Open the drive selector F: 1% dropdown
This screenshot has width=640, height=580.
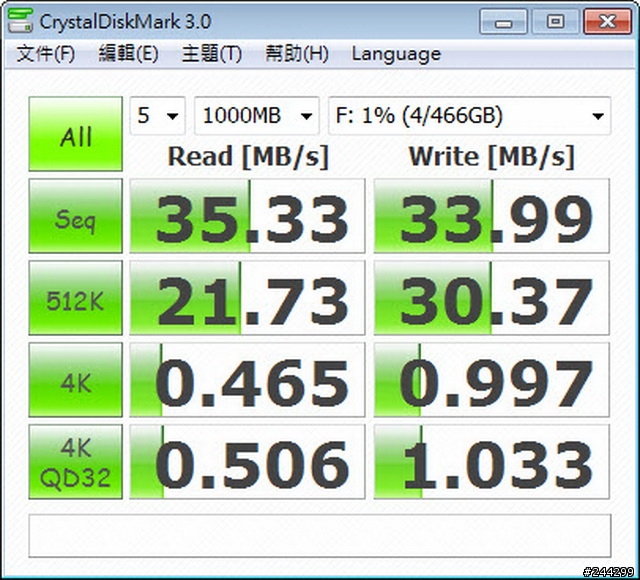coord(470,116)
